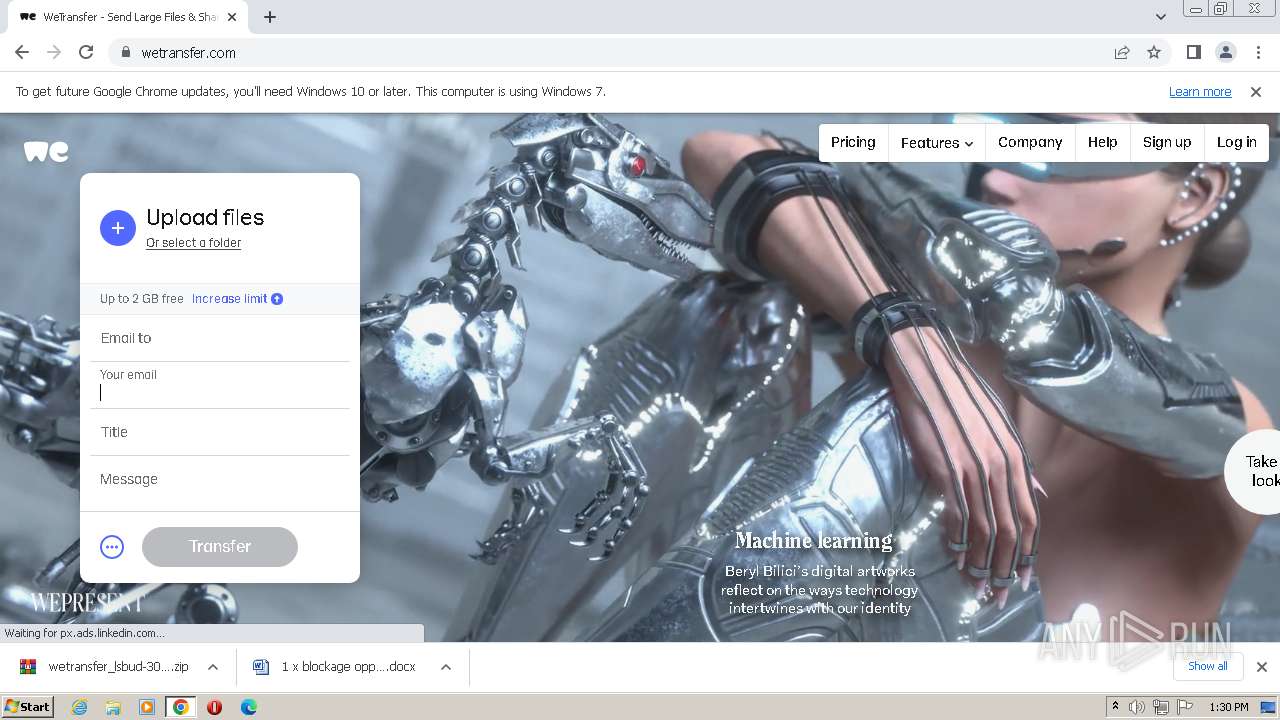The image size is (1280, 720).
Task: Open the WeTransfer logo home link
Action: (46, 151)
